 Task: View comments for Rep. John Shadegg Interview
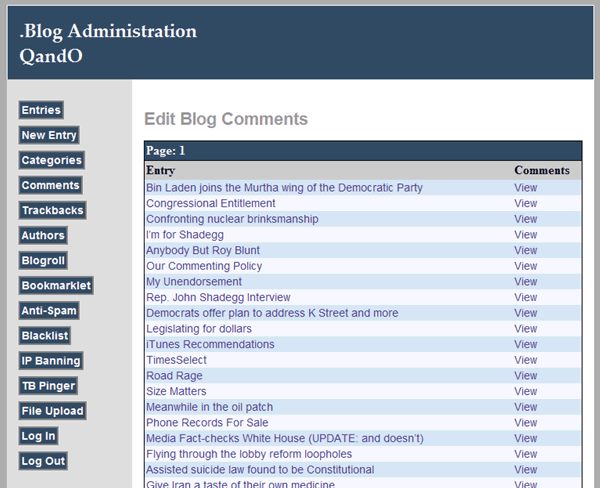point(526,298)
